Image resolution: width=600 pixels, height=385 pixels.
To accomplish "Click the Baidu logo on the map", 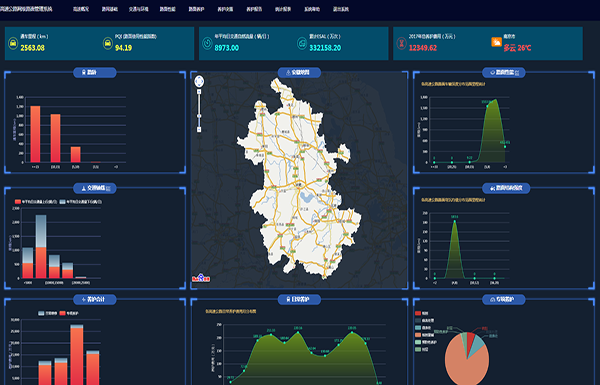I will pyautogui.click(x=201, y=278).
